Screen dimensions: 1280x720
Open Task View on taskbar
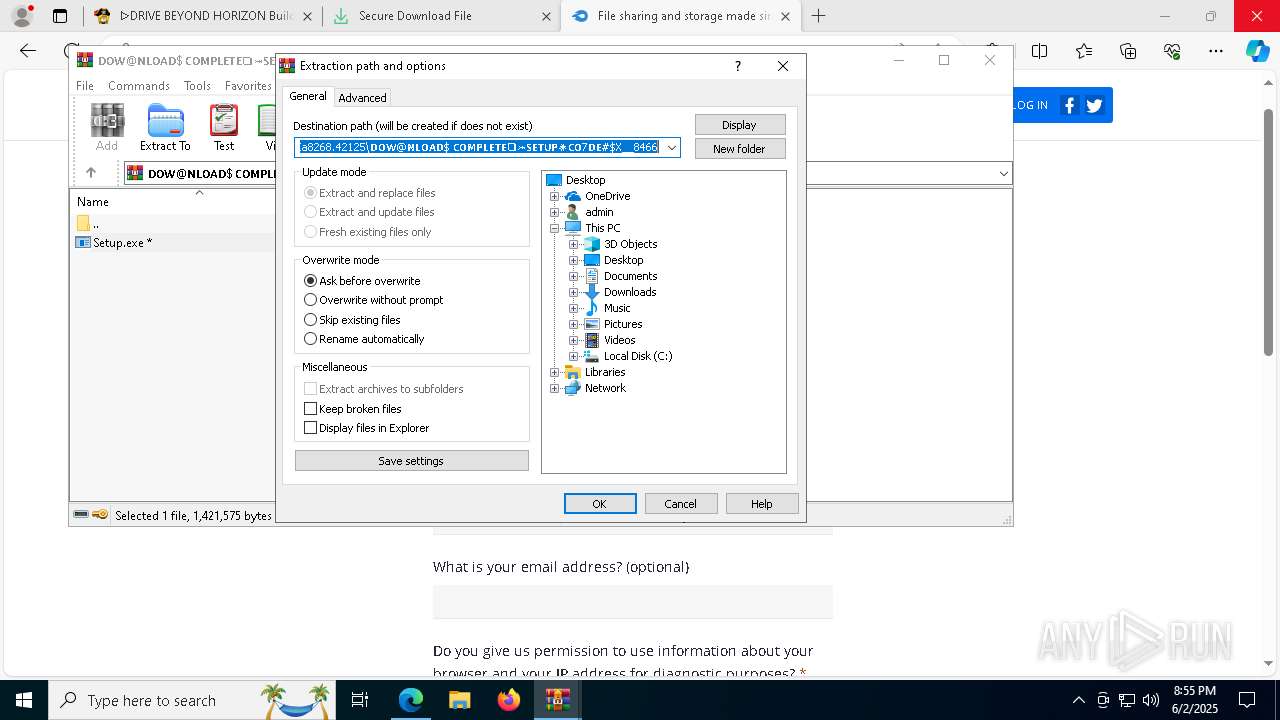(x=360, y=700)
